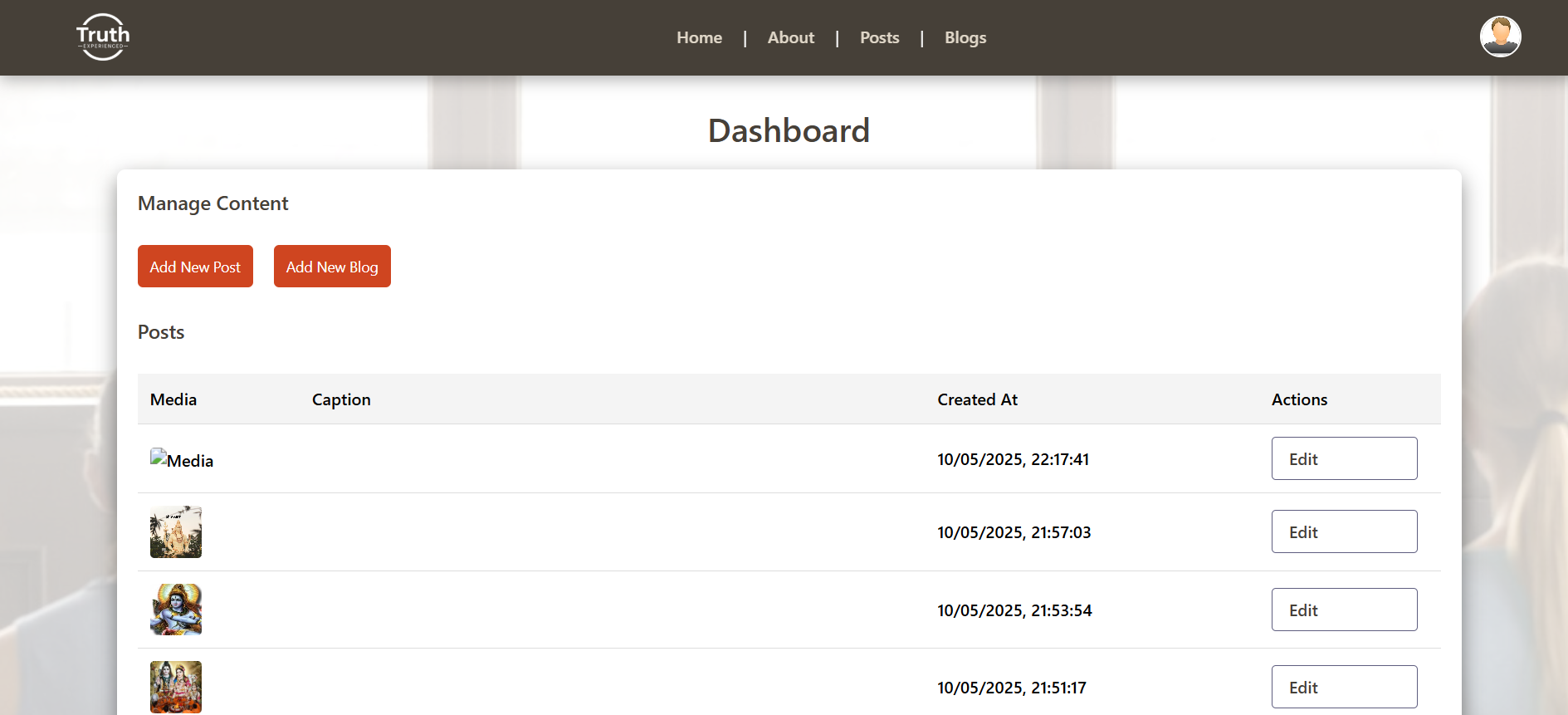Edit the post created at 22:17:41
This screenshot has height=715, width=1568.
(1344, 458)
